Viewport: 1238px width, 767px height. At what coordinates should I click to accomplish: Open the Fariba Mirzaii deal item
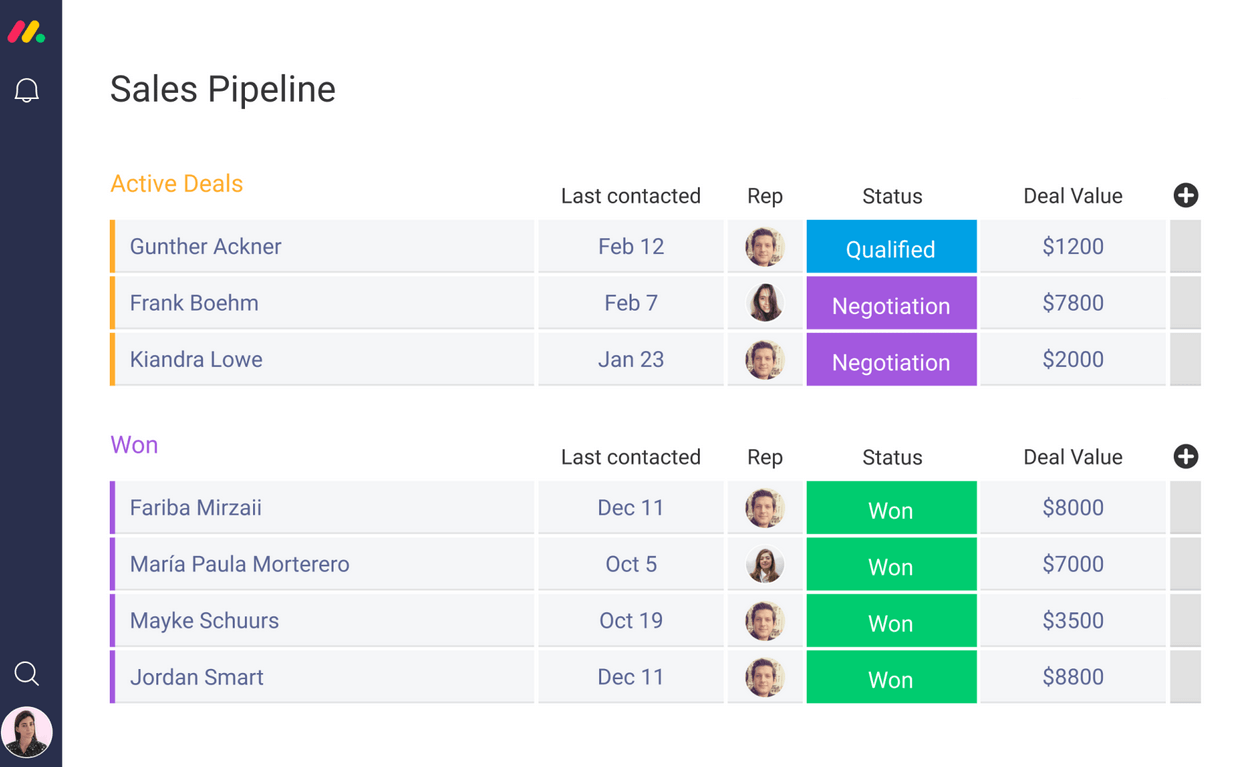(x=196, y=508)
